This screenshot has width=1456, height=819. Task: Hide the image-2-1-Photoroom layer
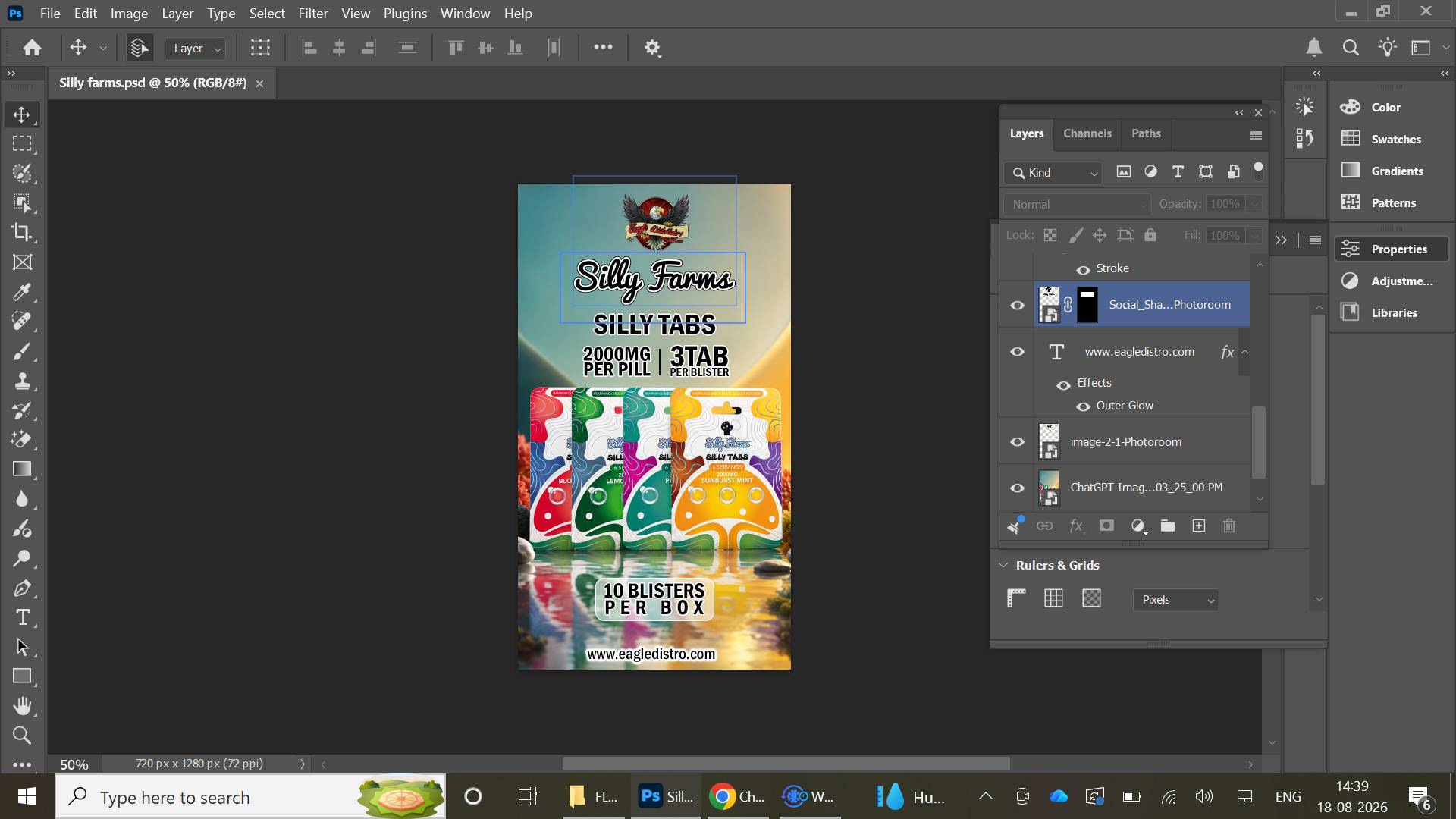point(1017,442)
